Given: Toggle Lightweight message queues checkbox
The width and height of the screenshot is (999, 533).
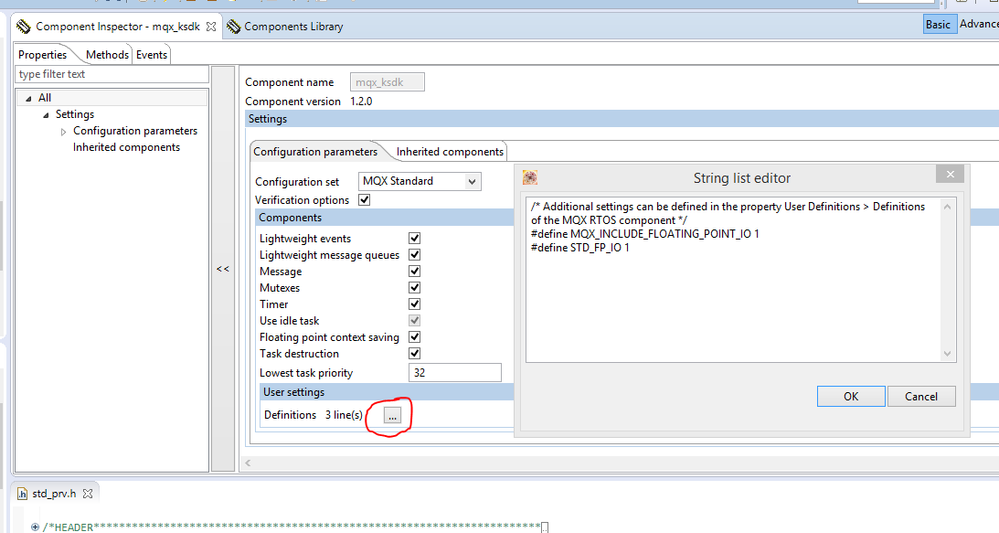Looking at the screenshot, I should [414, 254].
